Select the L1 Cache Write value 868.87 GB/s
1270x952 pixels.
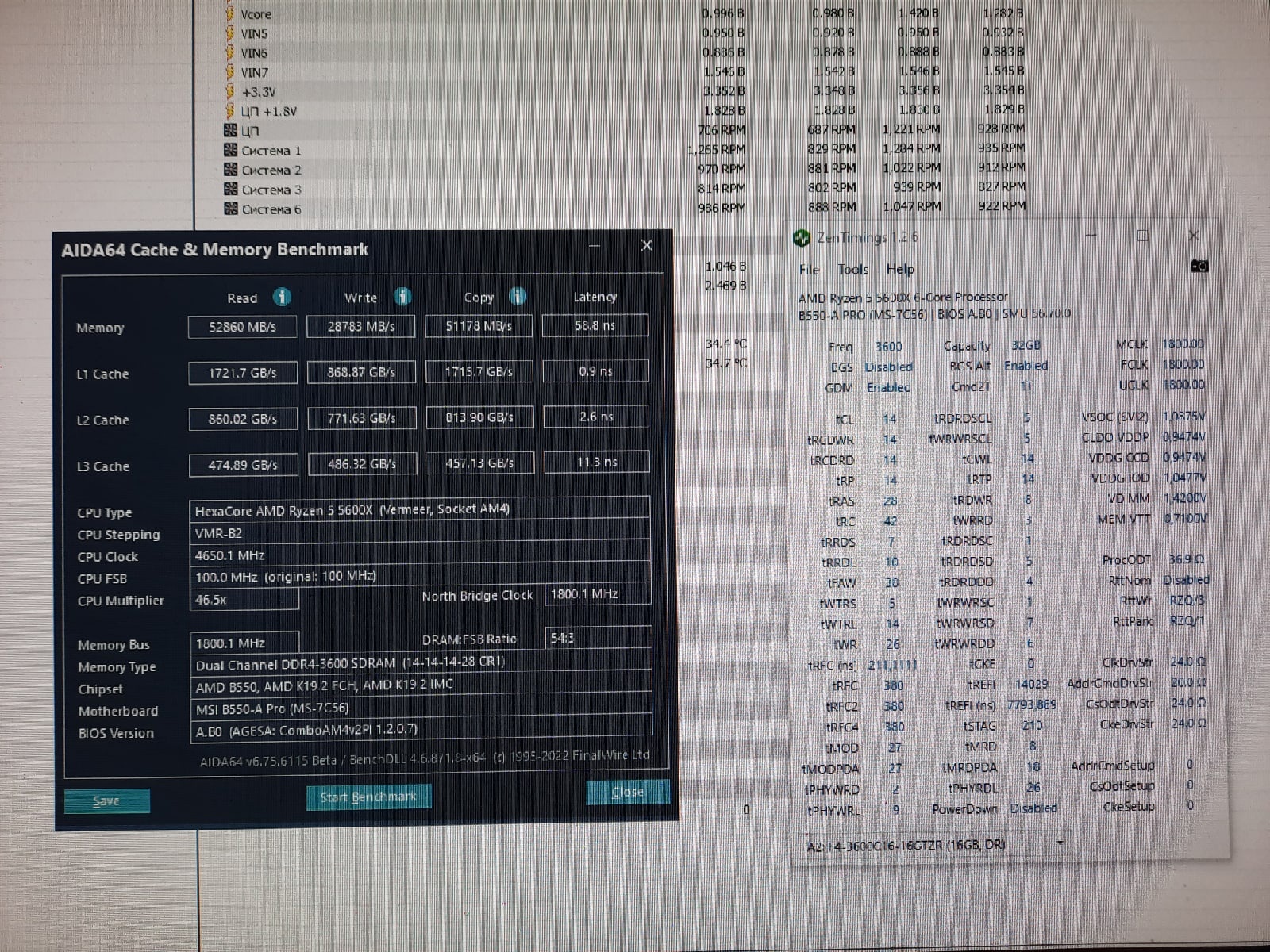[x=361, y=372]
